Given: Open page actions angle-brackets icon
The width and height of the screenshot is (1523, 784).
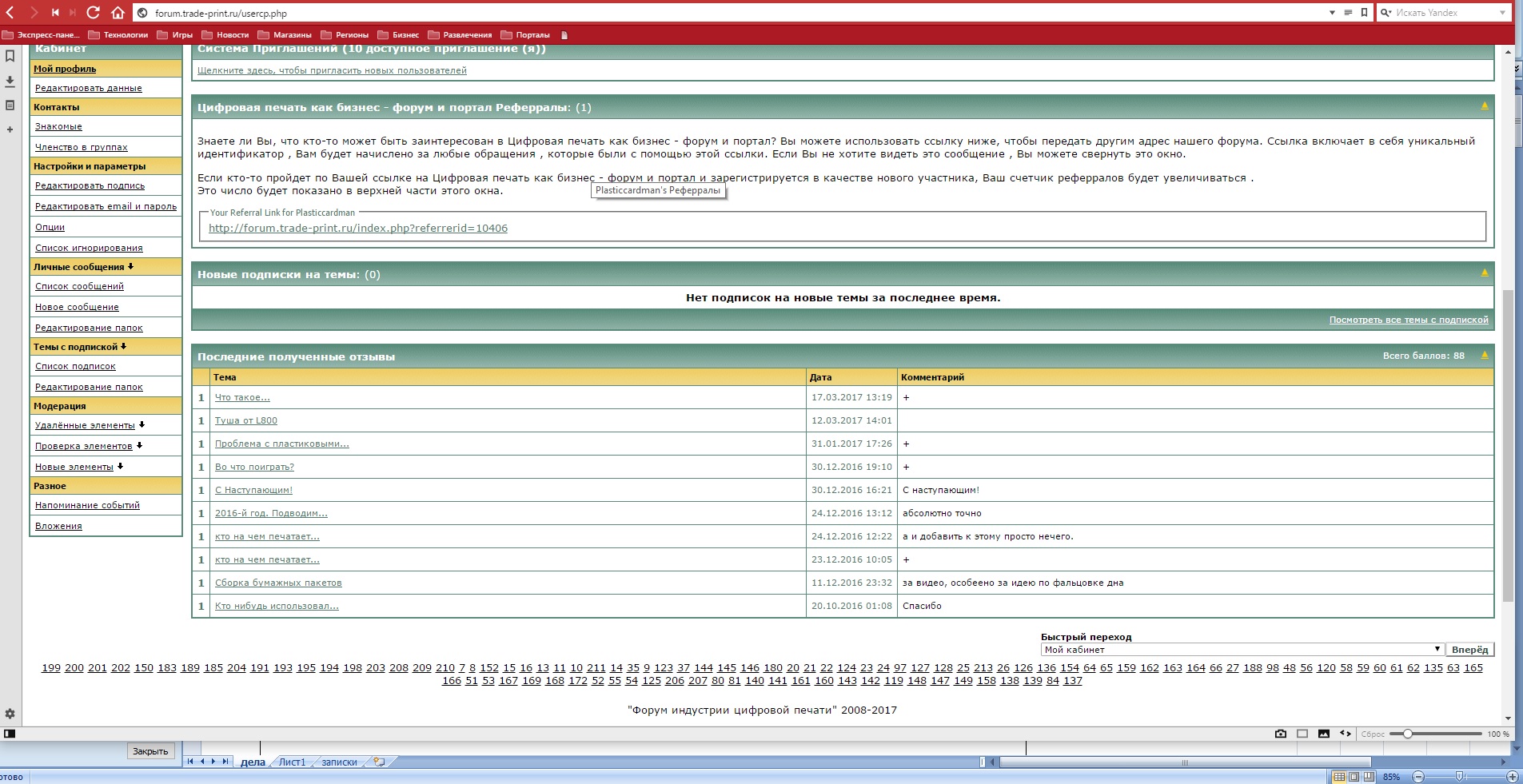Looking at the screenshot, I should [x=1346, y=734].
